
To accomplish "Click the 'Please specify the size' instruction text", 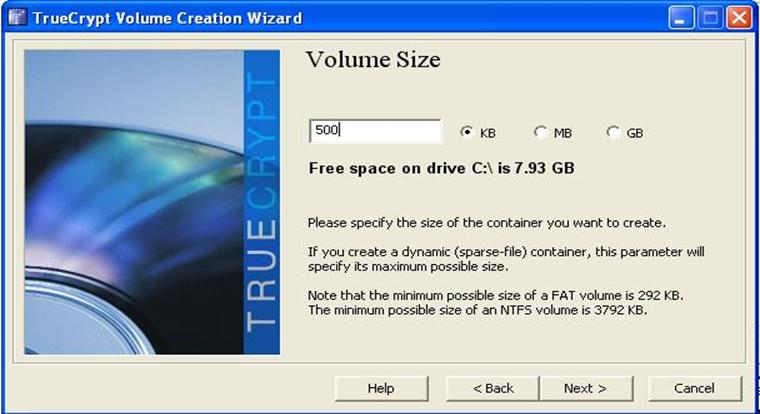I will [x=487, y=223].
